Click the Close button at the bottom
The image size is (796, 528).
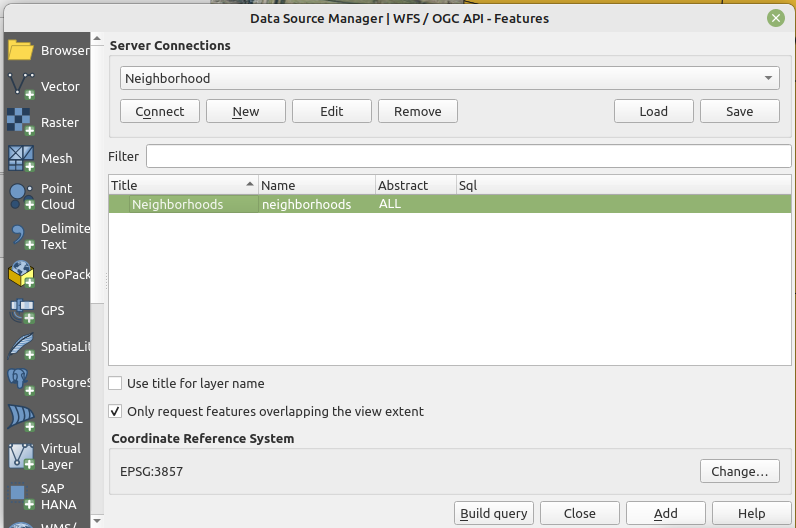tap(580, 513)
